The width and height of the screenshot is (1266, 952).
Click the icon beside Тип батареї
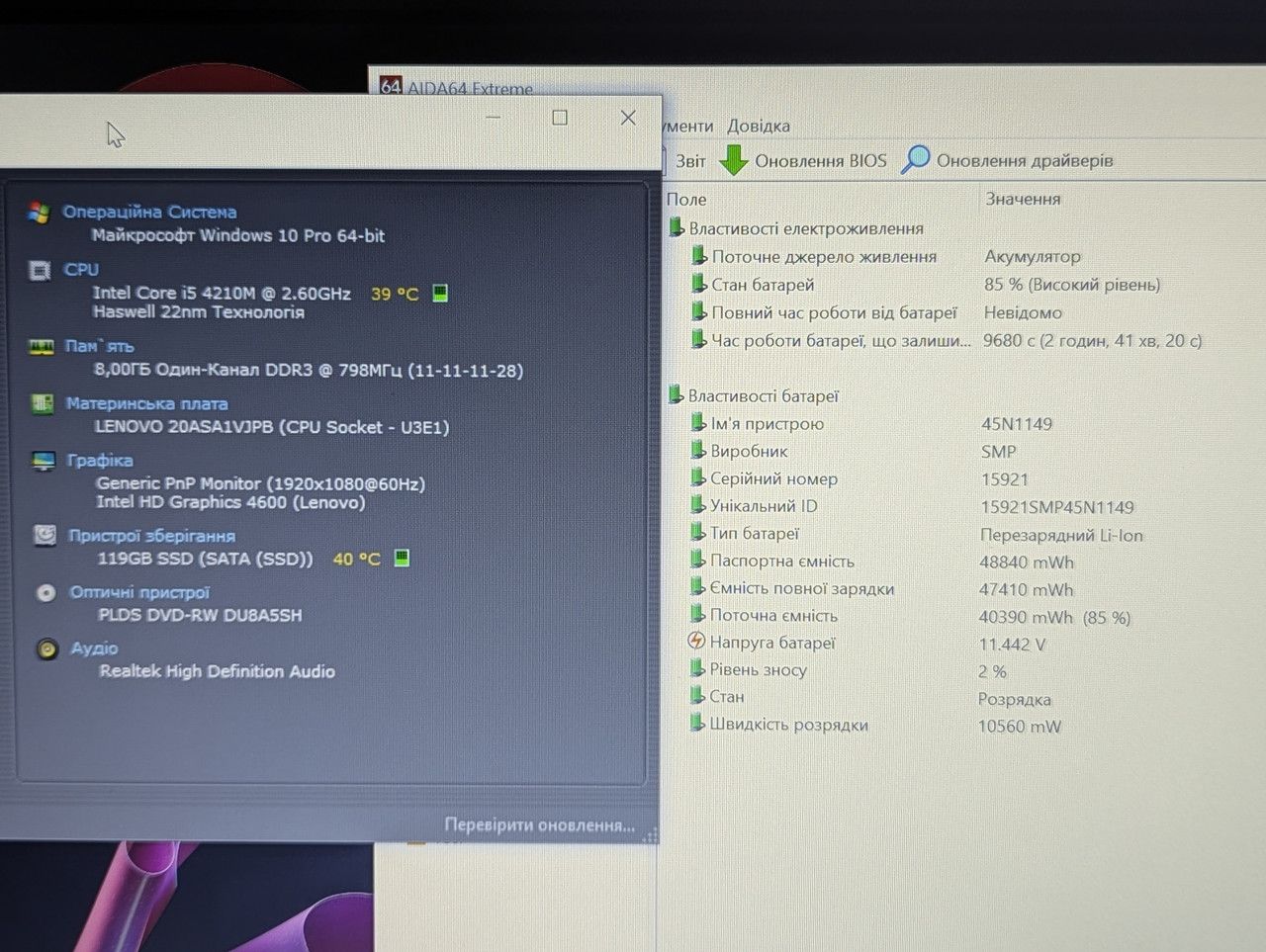coord(698,533)
